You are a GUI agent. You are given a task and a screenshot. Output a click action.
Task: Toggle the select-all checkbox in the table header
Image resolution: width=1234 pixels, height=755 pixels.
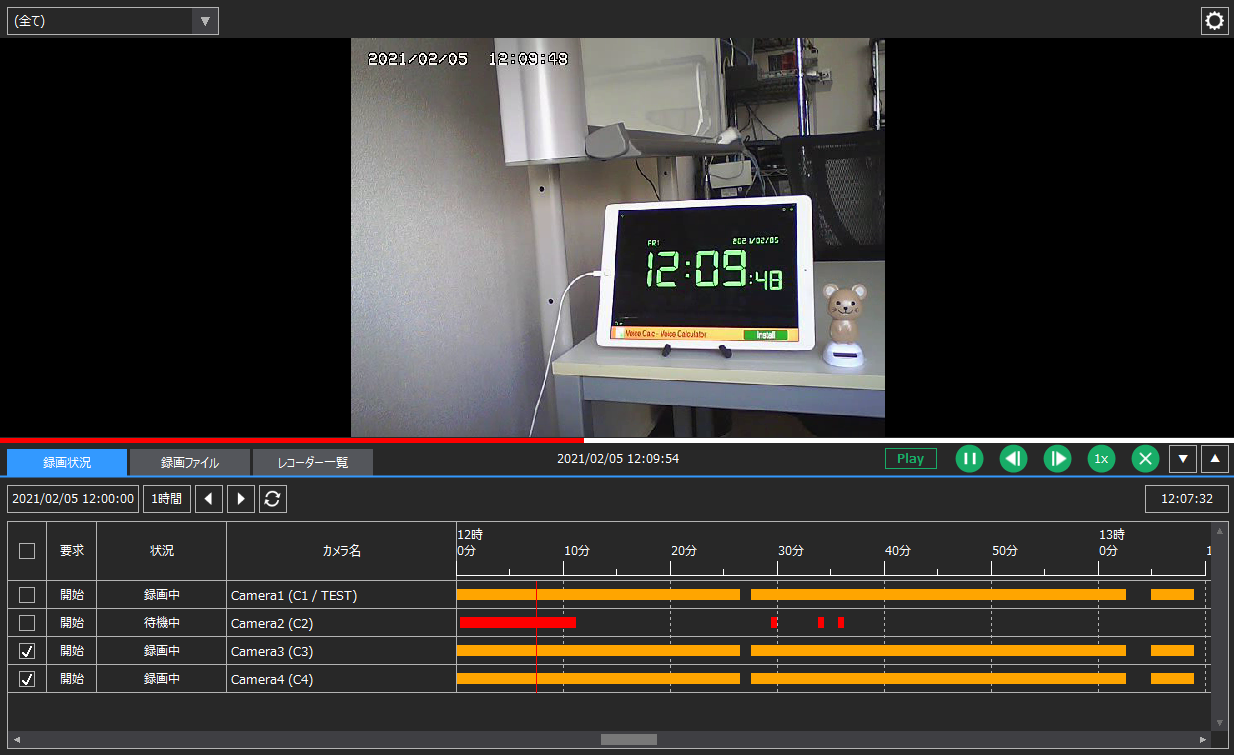coord(27,550)
